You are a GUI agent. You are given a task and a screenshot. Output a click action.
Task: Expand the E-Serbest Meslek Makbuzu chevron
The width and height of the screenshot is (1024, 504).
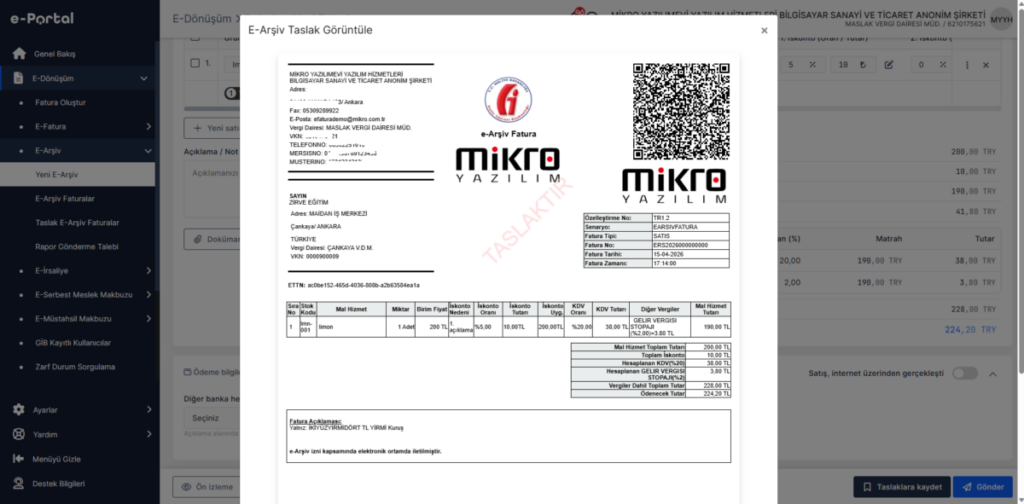point(149,294)
